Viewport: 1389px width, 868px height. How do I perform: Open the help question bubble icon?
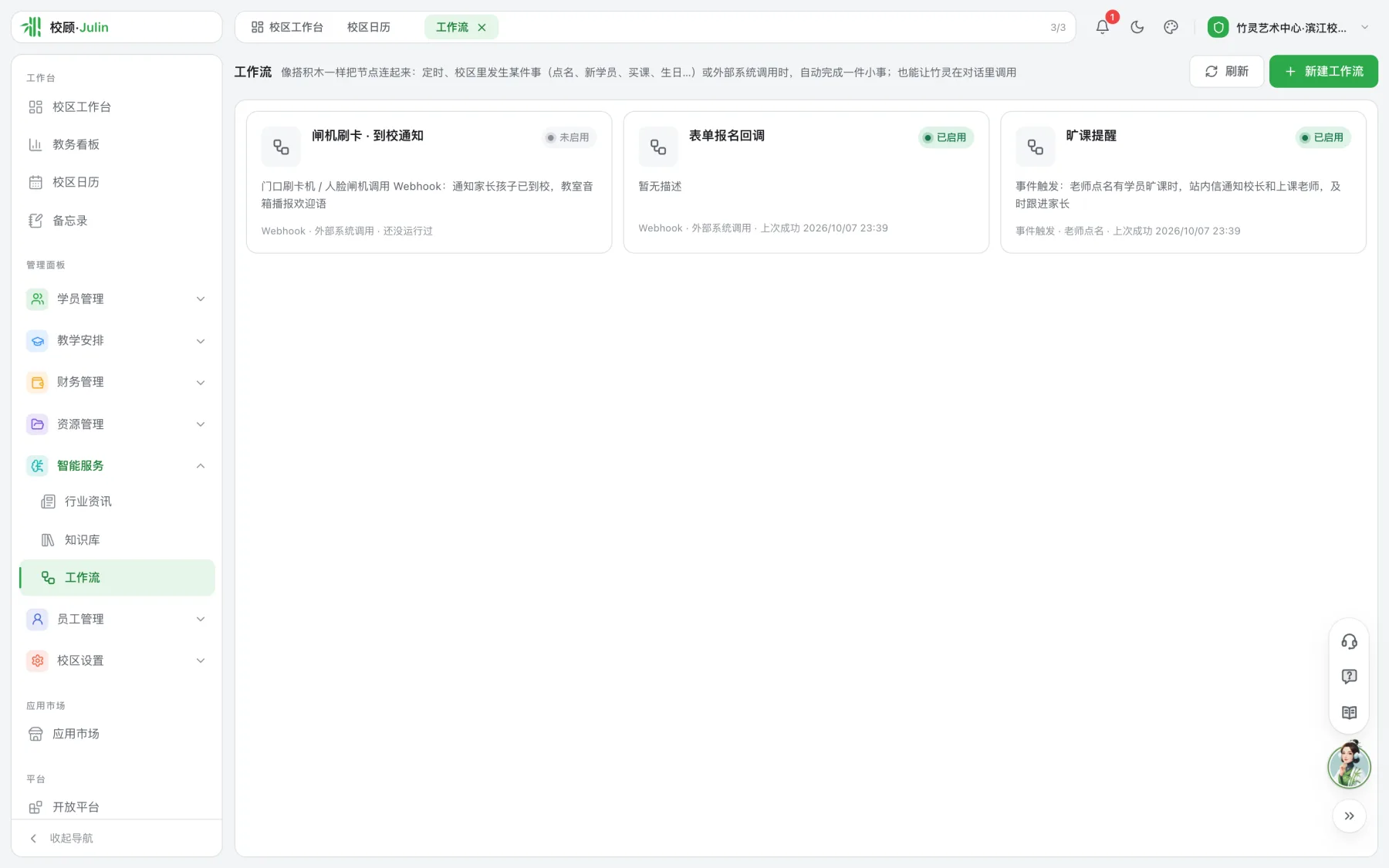[1349, 677]
